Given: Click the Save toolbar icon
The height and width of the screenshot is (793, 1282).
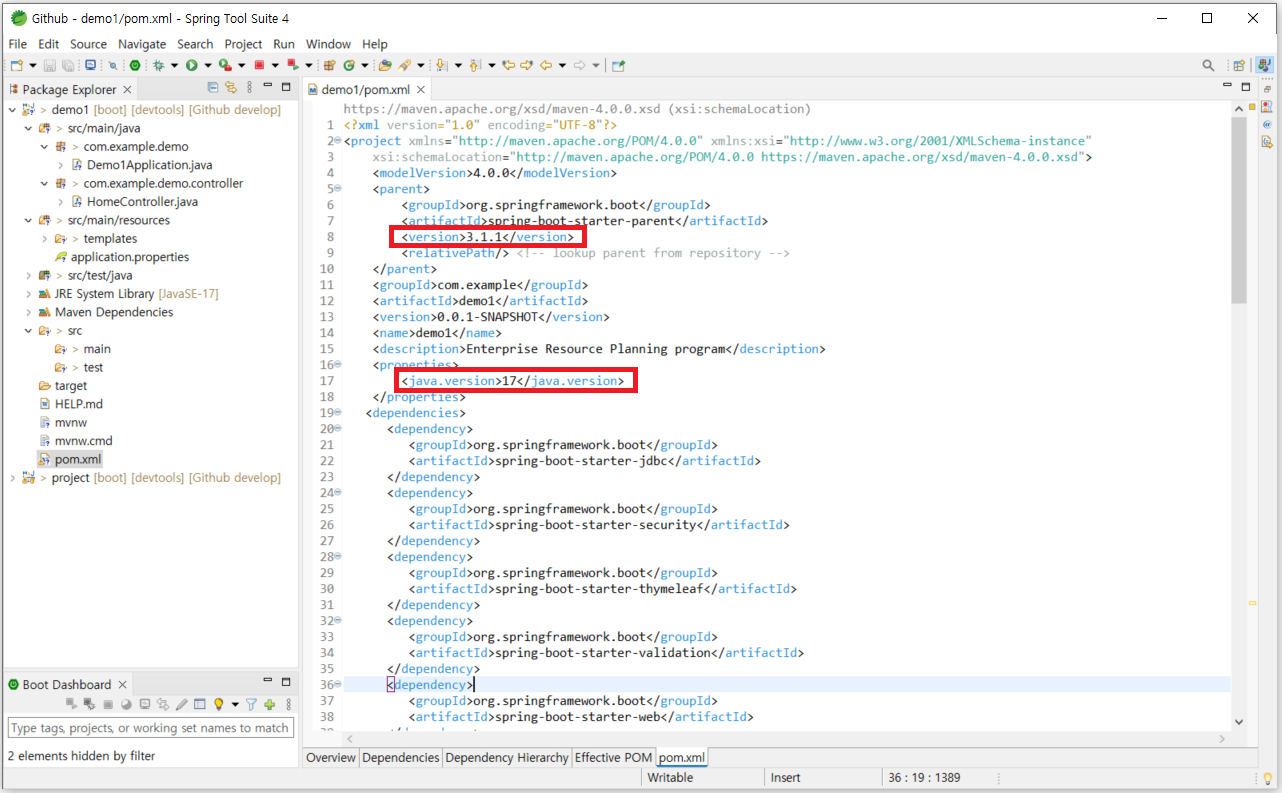Looking at the screenshot, I should (x=49, y=65).
